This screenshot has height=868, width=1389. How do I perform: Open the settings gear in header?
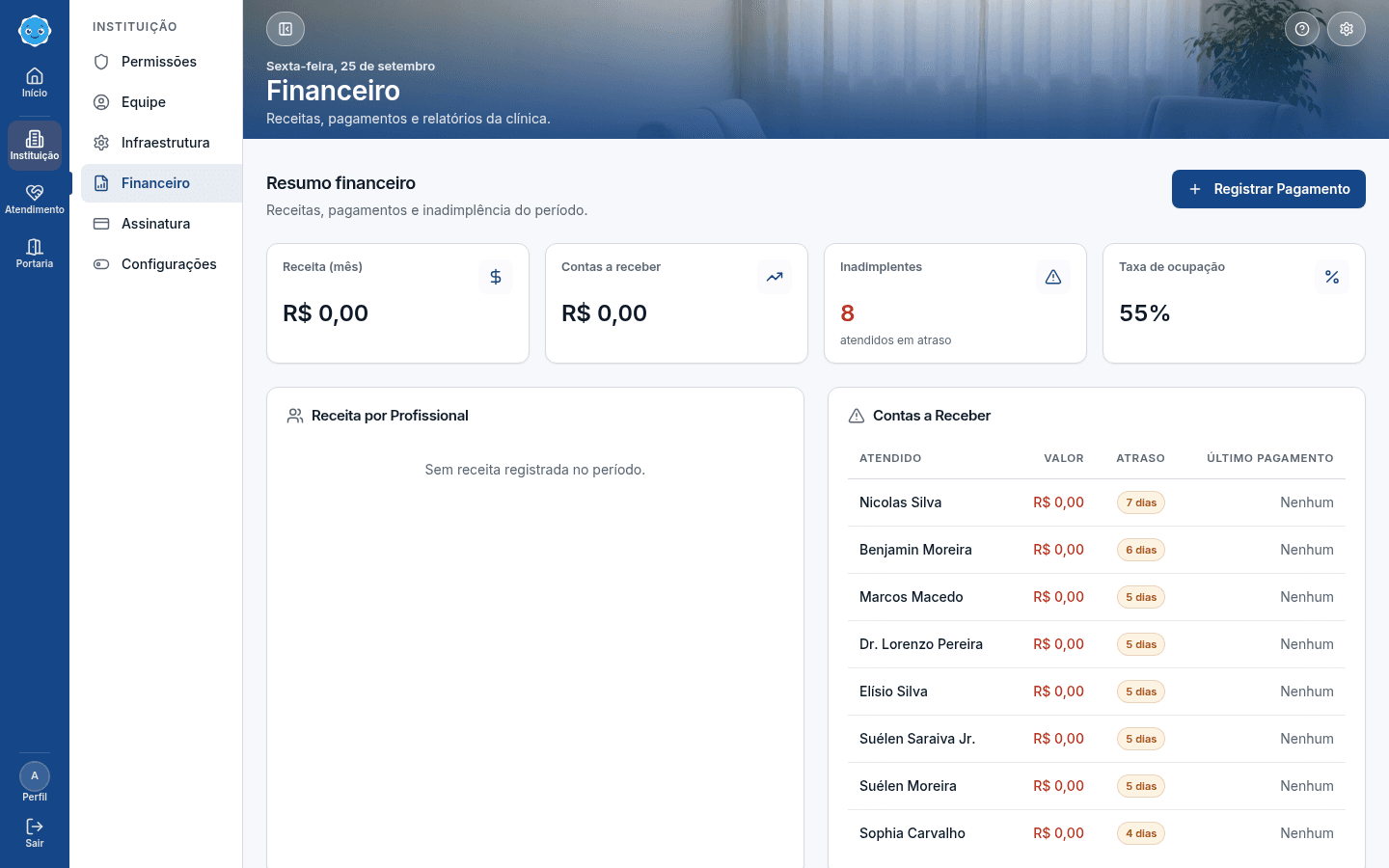[1347, 29]
